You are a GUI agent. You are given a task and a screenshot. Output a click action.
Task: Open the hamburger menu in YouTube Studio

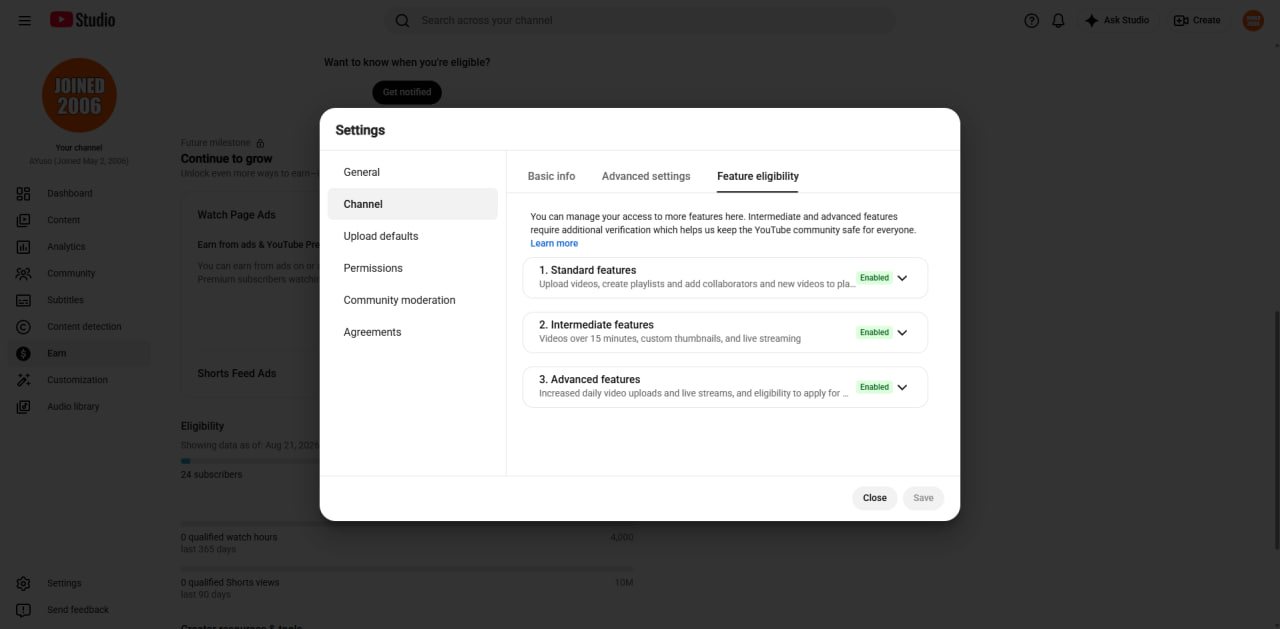coord(24,20)
